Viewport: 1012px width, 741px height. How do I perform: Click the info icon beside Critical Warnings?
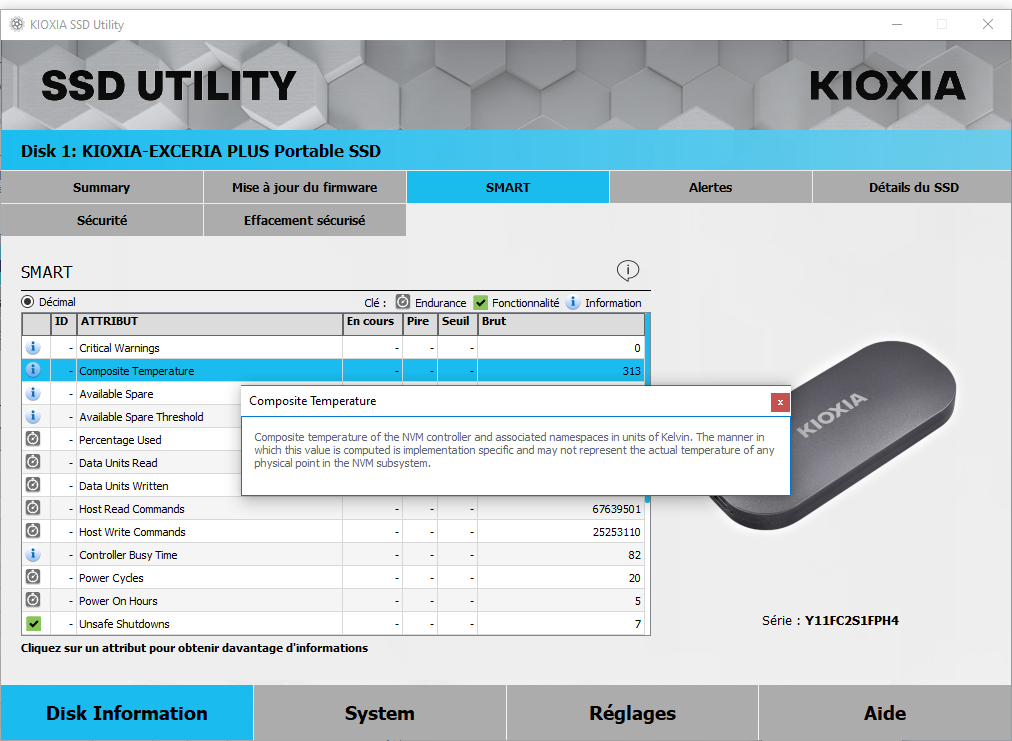click(33, 348)
